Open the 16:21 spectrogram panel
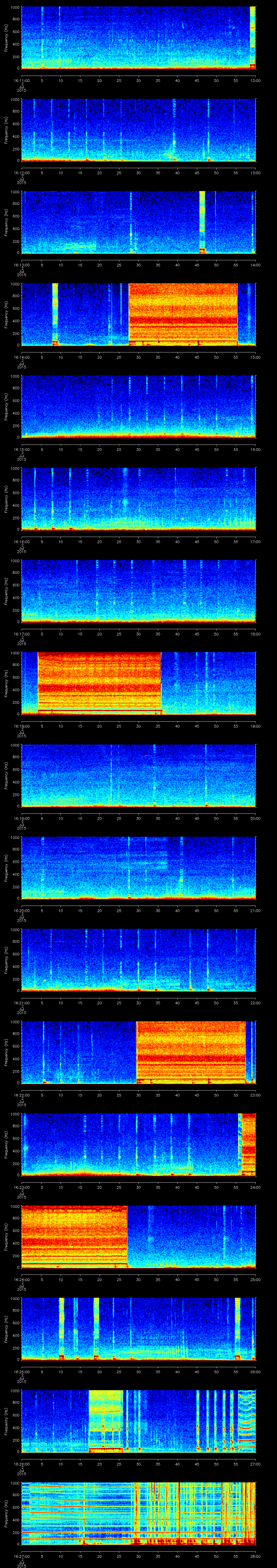 [138, 960]
